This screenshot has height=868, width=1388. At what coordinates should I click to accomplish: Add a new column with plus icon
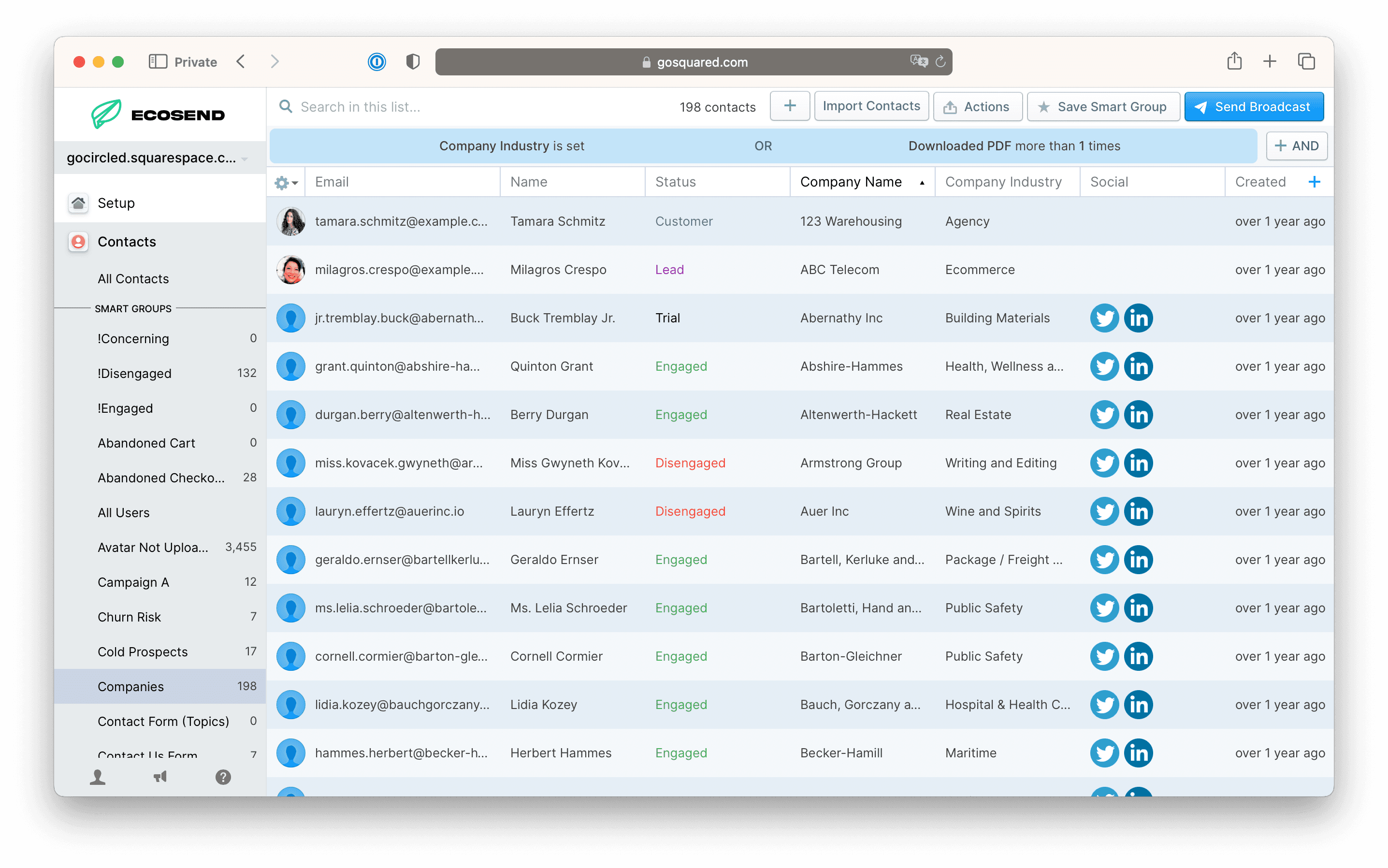(1314, 182)
